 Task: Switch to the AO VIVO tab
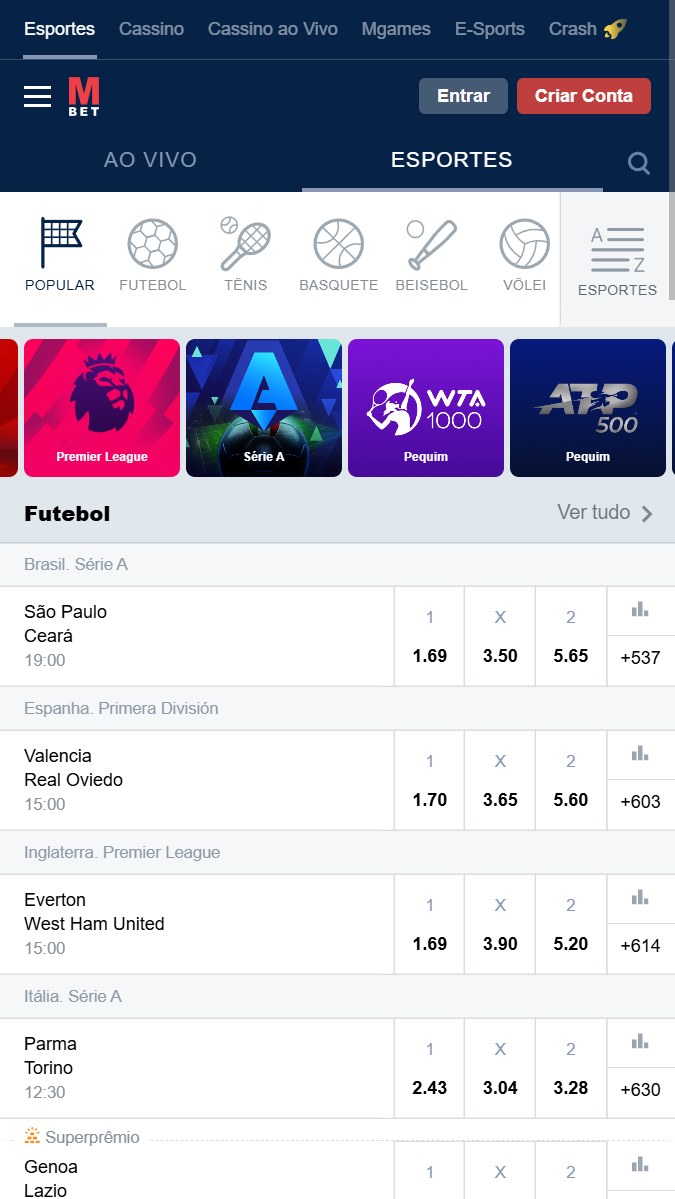pyautogui.click(x=150, y=160)
